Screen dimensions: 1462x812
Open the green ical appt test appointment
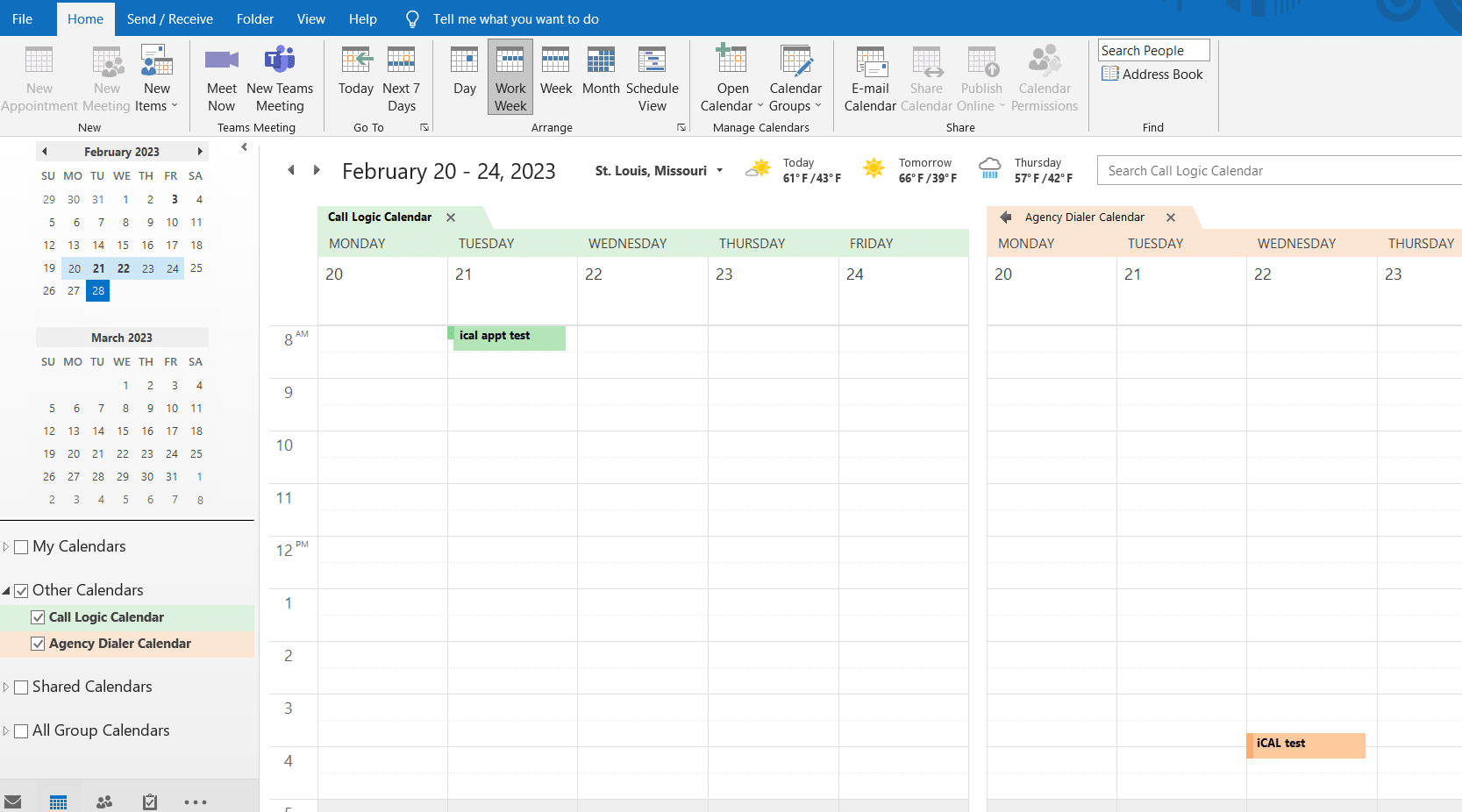tap(509, 338)
